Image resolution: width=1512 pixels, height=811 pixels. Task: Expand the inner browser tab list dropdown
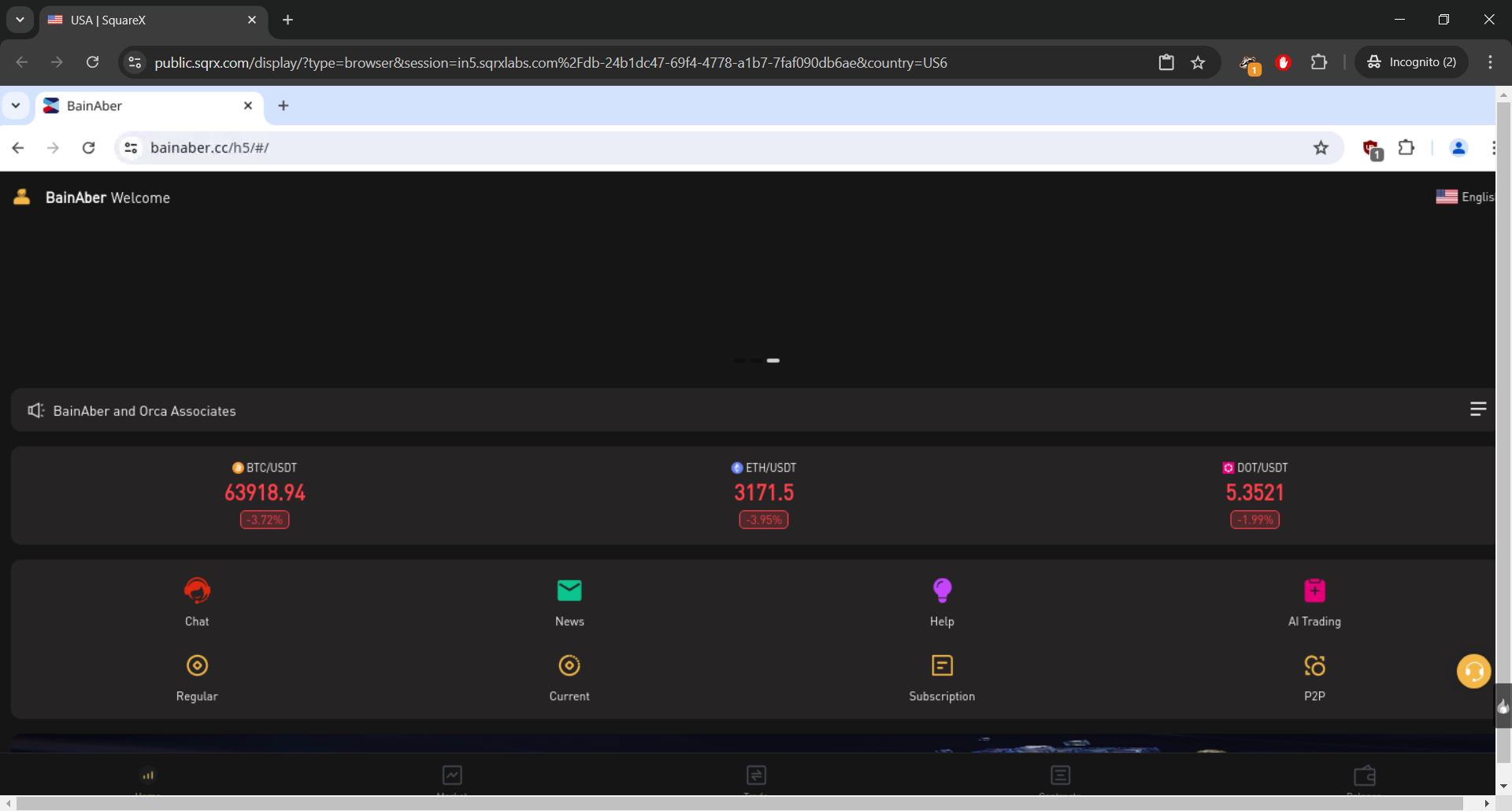(16, 106)
